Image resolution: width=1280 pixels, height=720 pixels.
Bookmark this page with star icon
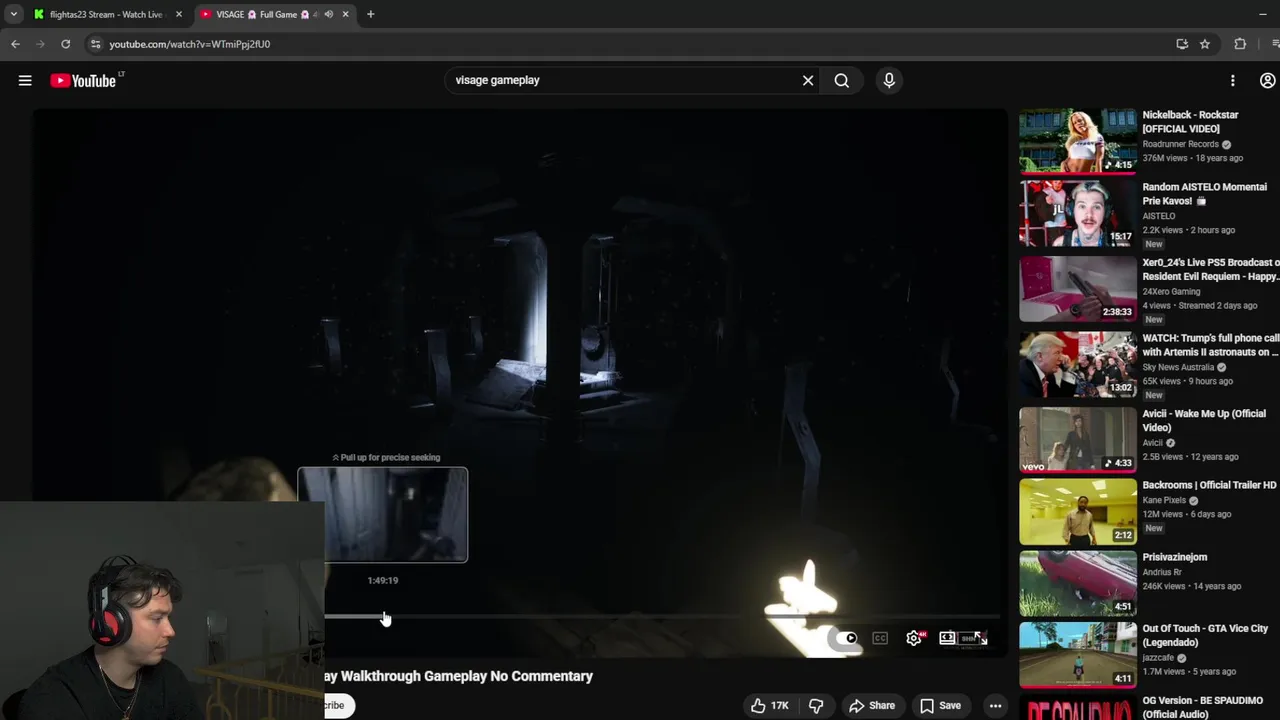click(1205, 44)
